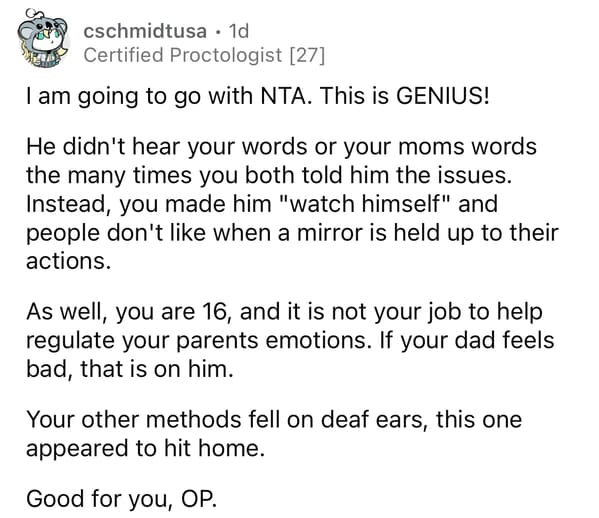Click the line about a mirror held up
599x518 pixels.
(x=292, y=233)
